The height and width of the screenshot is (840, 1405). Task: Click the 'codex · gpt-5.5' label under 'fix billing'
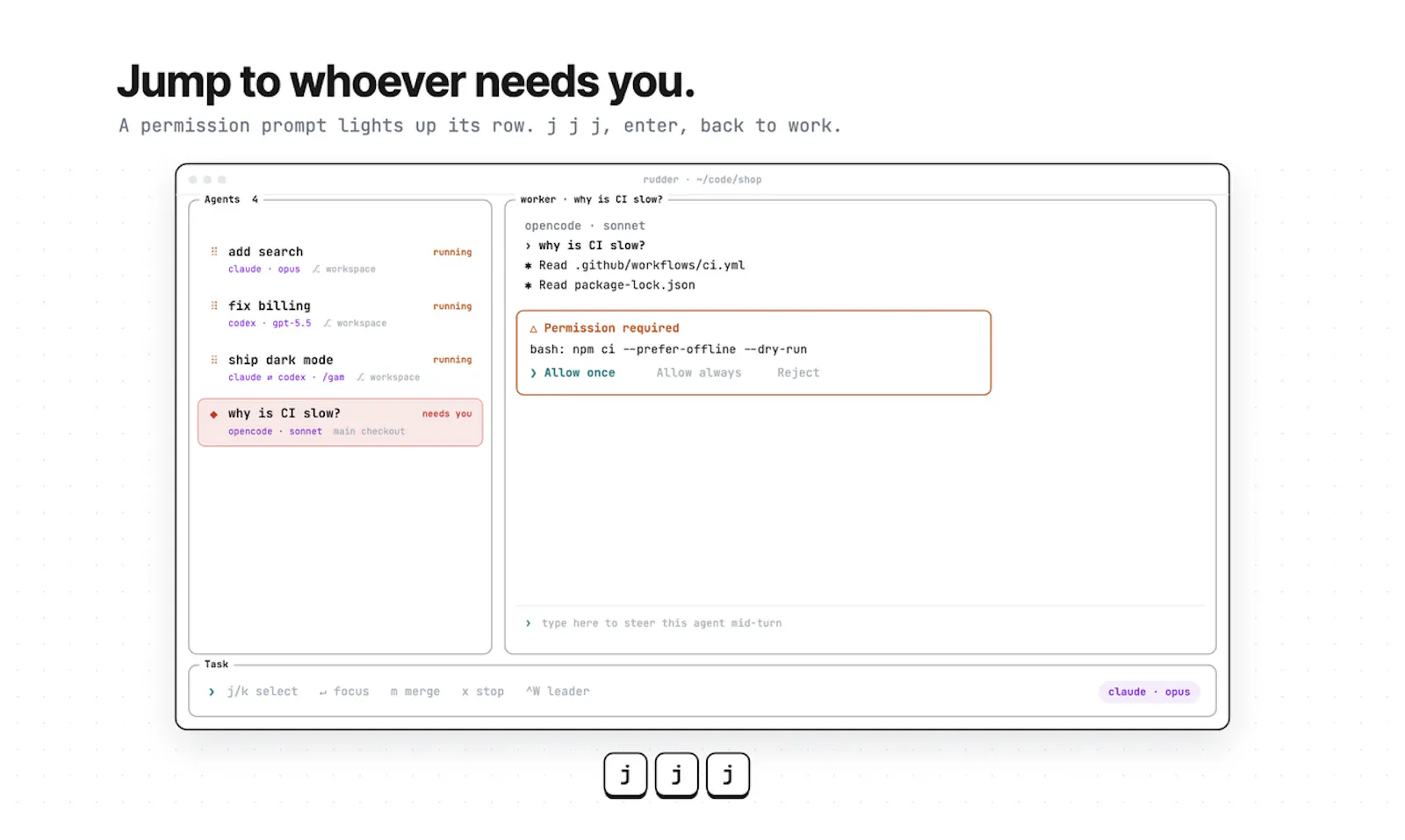click(270, 324)
